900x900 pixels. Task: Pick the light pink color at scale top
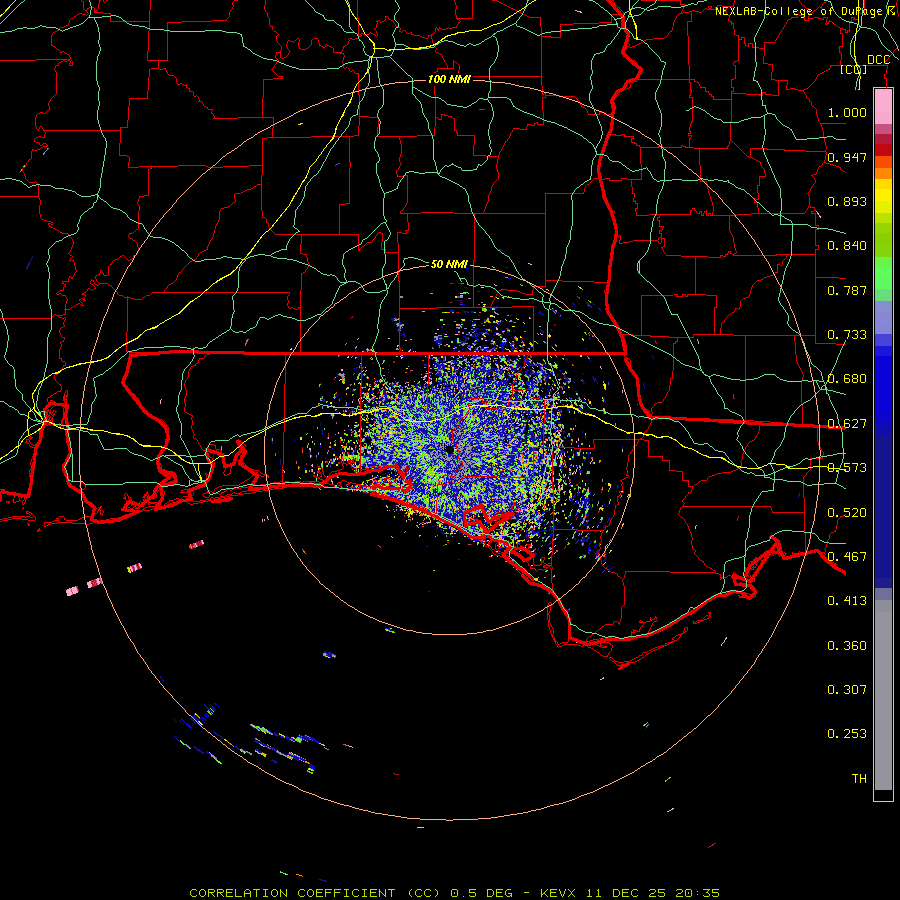click(883, 107)
